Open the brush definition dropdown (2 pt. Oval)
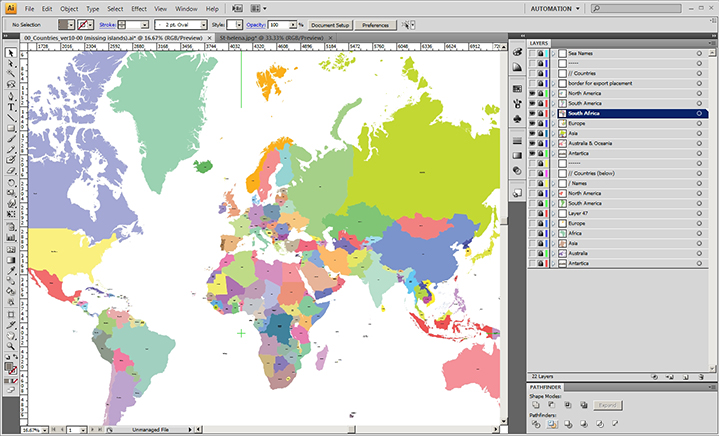This screenshot has height=436, width=719. click(x=204, y=23)
